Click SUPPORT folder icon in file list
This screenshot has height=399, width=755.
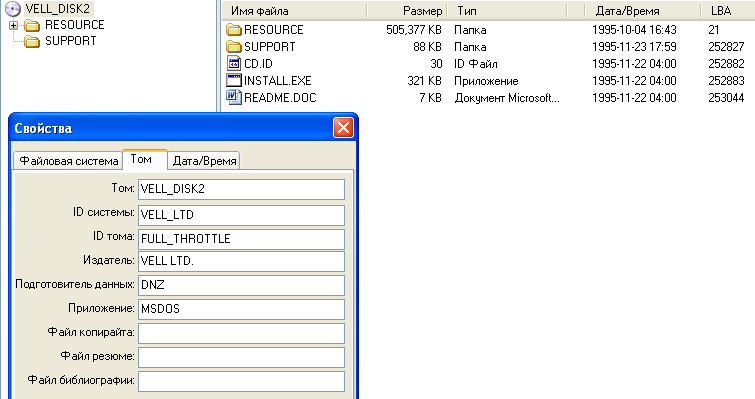234,47
